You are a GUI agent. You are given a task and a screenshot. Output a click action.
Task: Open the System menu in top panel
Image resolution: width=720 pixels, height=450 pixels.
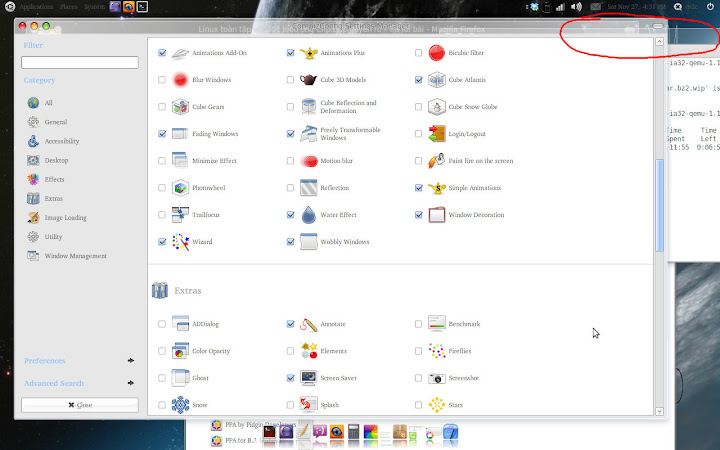95,7
